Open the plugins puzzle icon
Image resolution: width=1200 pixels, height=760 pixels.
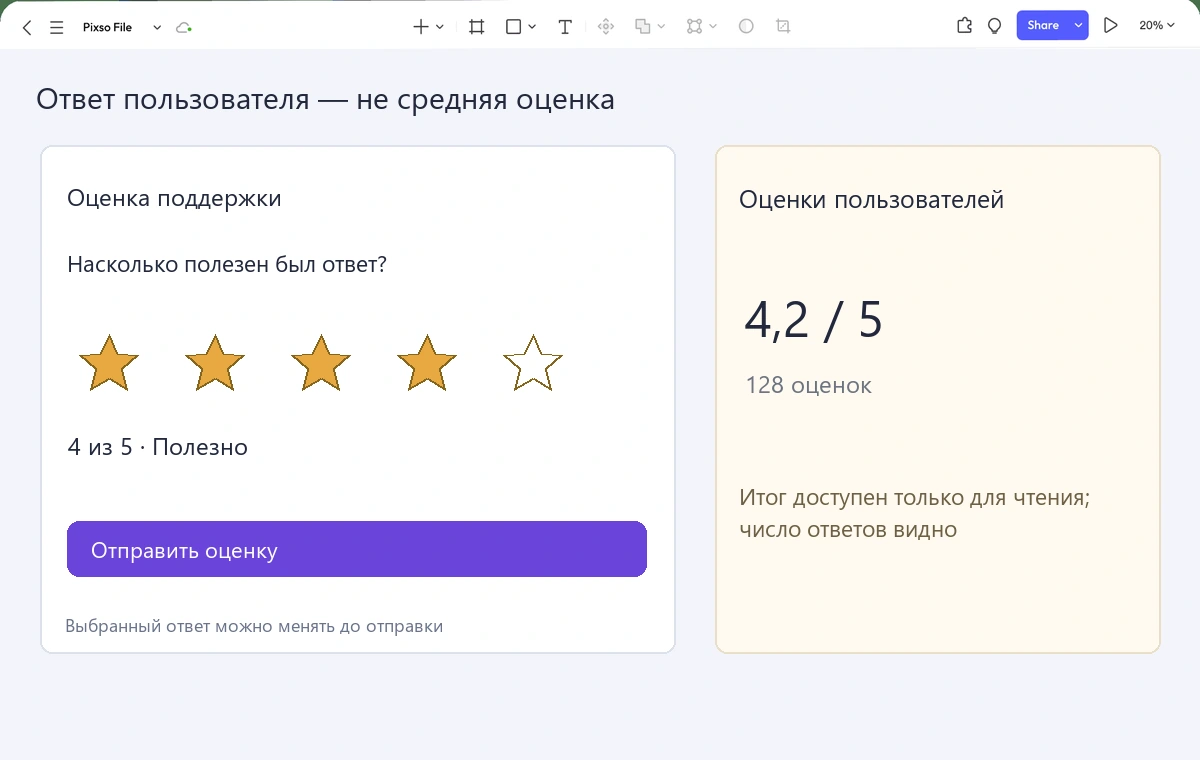pyautogui.click(x=965, y=26)
